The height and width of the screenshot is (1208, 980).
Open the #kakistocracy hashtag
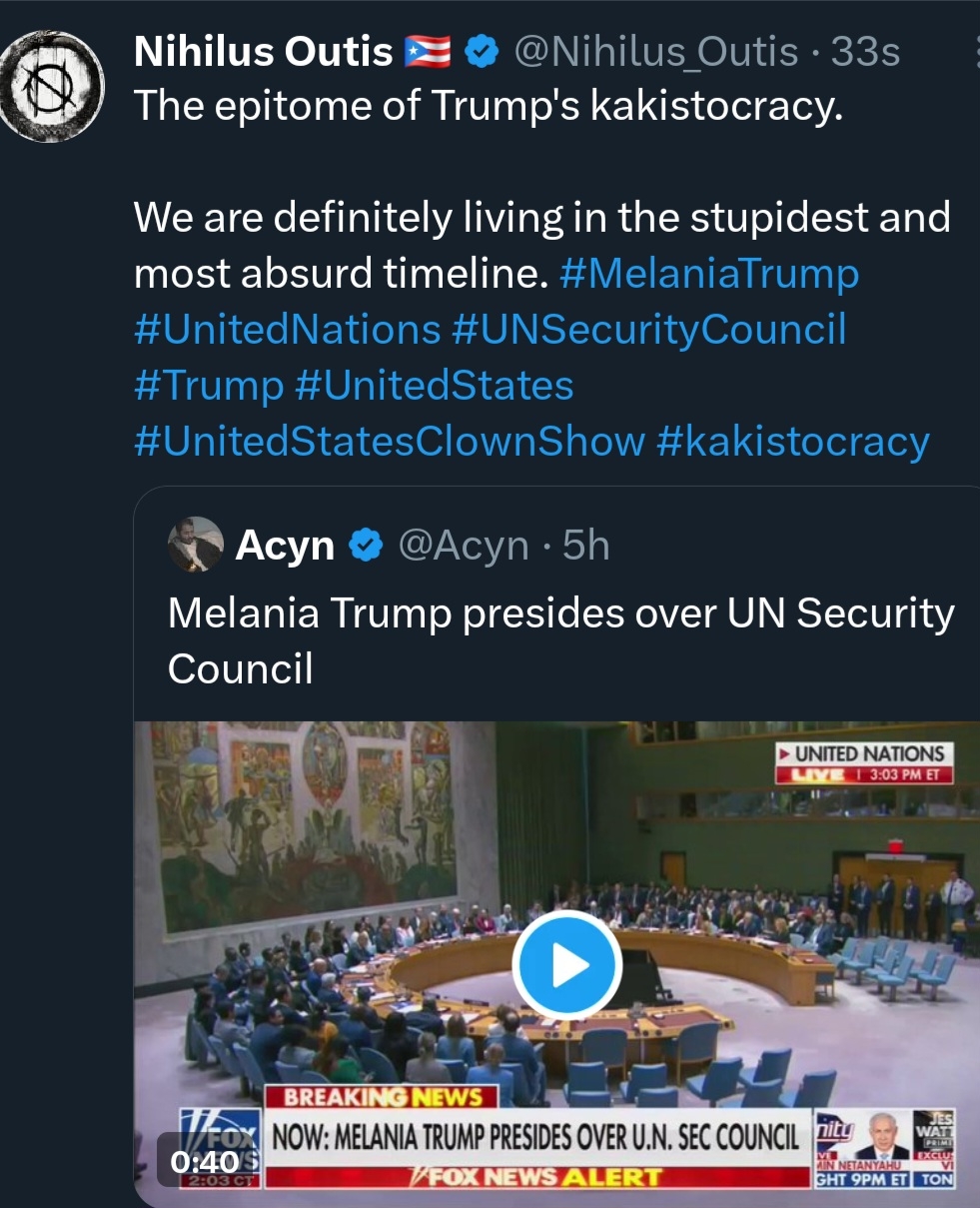[x=793, y=441]
